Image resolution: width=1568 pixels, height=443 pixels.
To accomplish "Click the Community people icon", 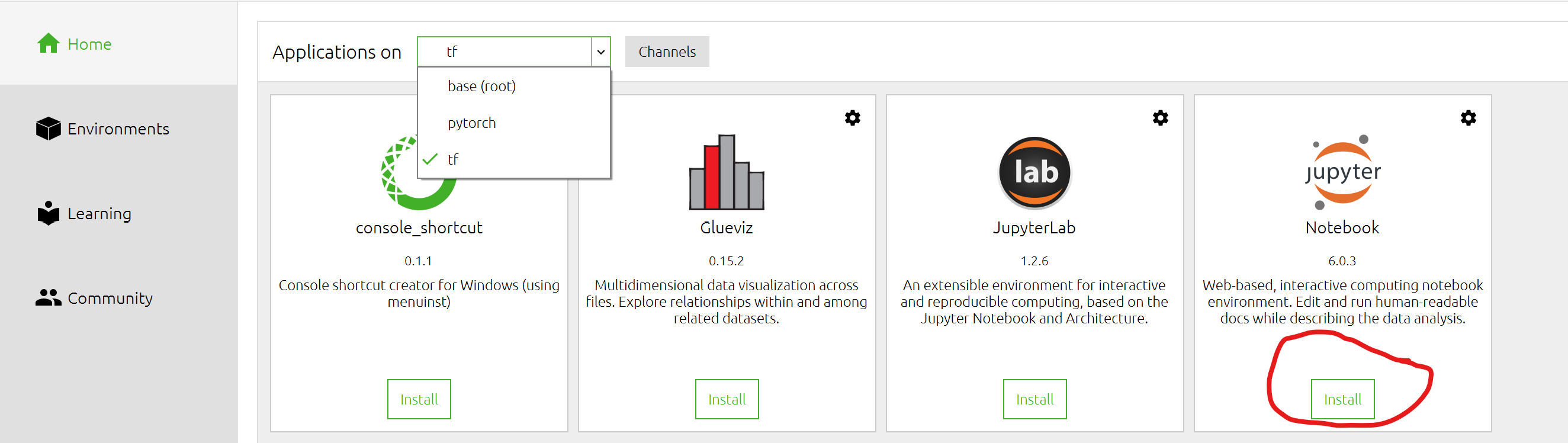I will click(48, 297).
